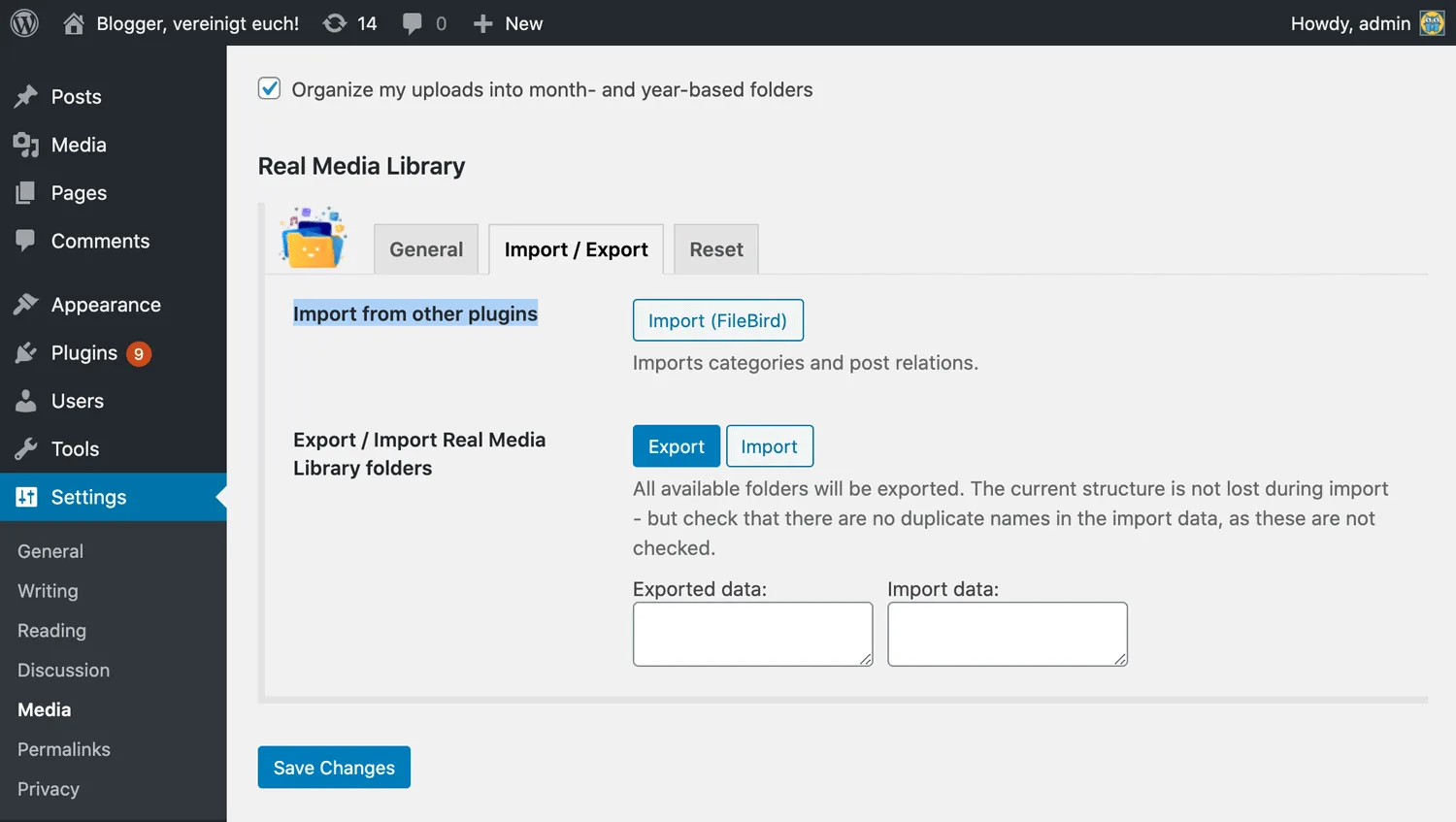
Task: Open Tools via the wrench icon
Action: [26, 448]
